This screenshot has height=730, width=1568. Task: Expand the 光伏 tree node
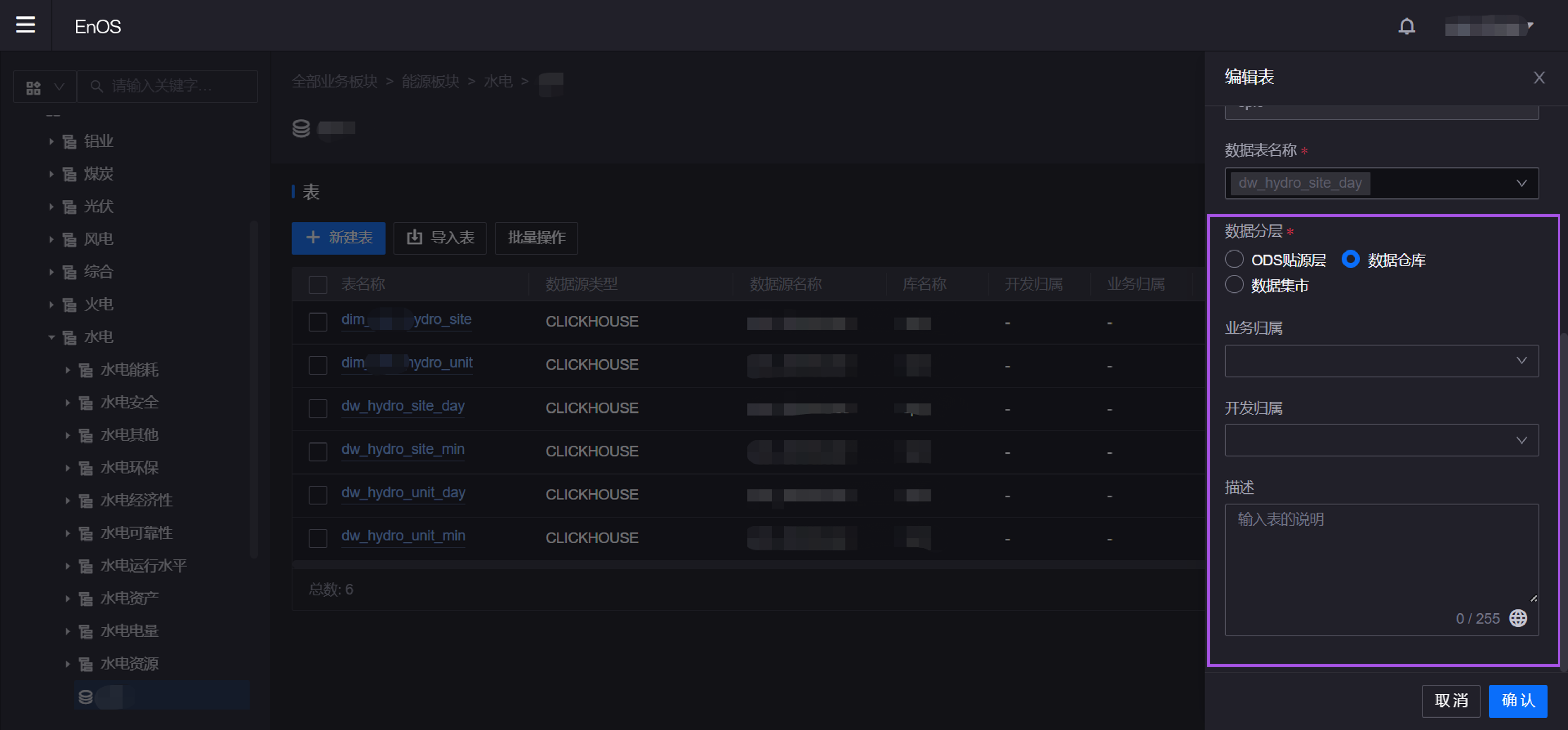(x=51, y=207)
